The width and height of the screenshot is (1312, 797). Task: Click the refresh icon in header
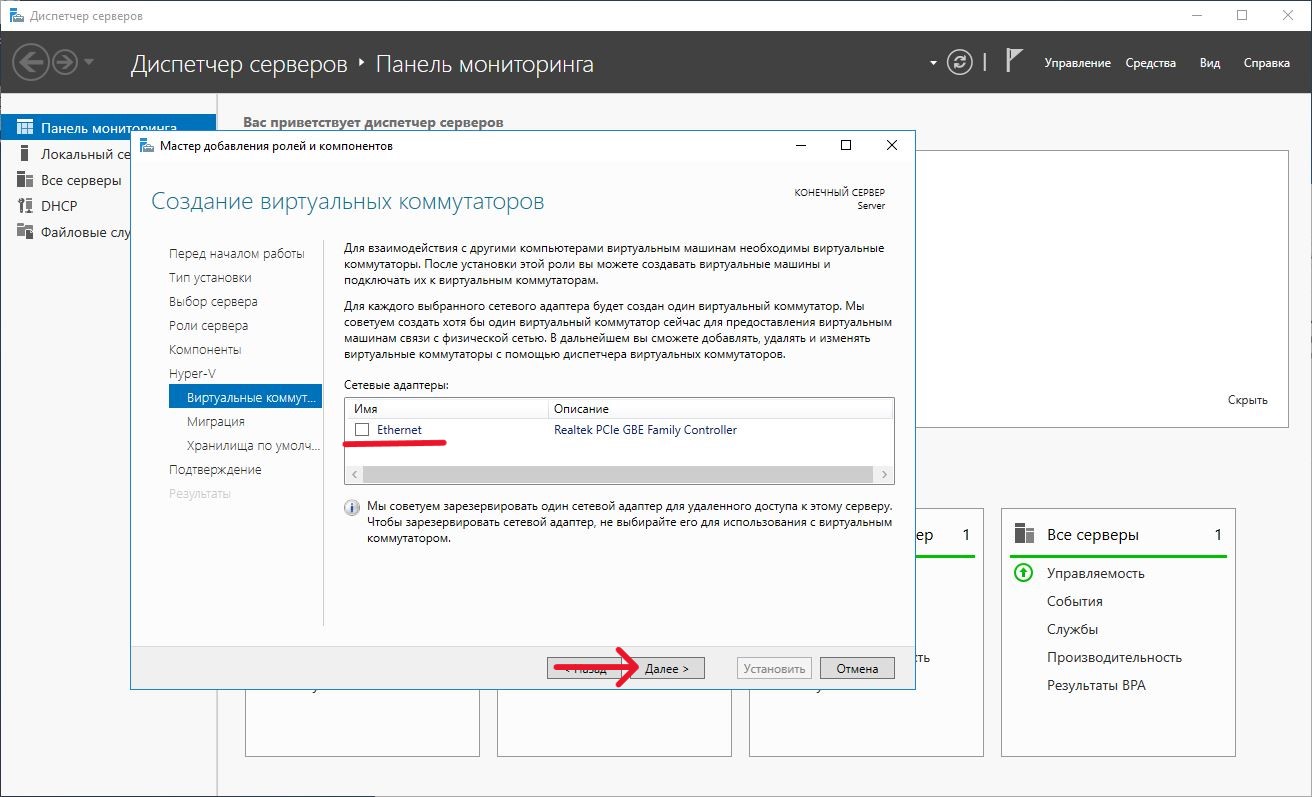coord(959,63)
